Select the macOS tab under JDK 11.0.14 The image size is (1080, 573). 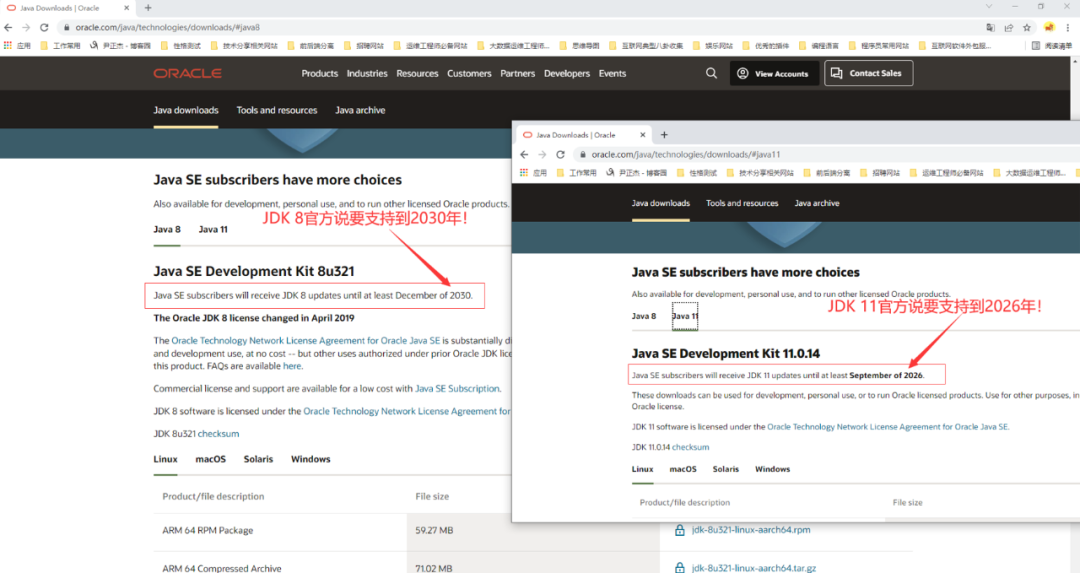click(683, 469)
